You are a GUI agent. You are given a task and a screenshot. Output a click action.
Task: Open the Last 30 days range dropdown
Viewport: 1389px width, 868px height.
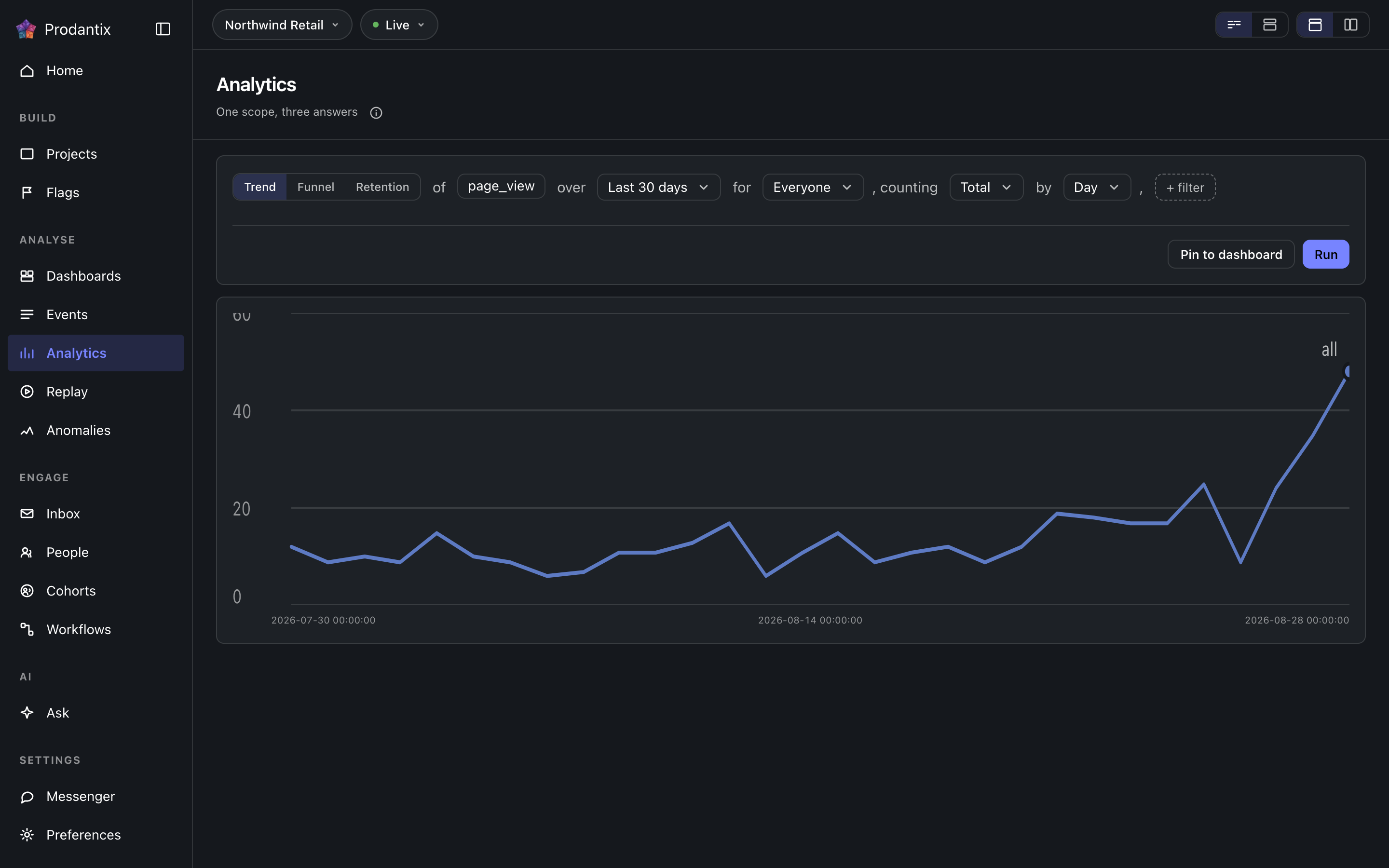pyautogui.click(x=658, y=187)
